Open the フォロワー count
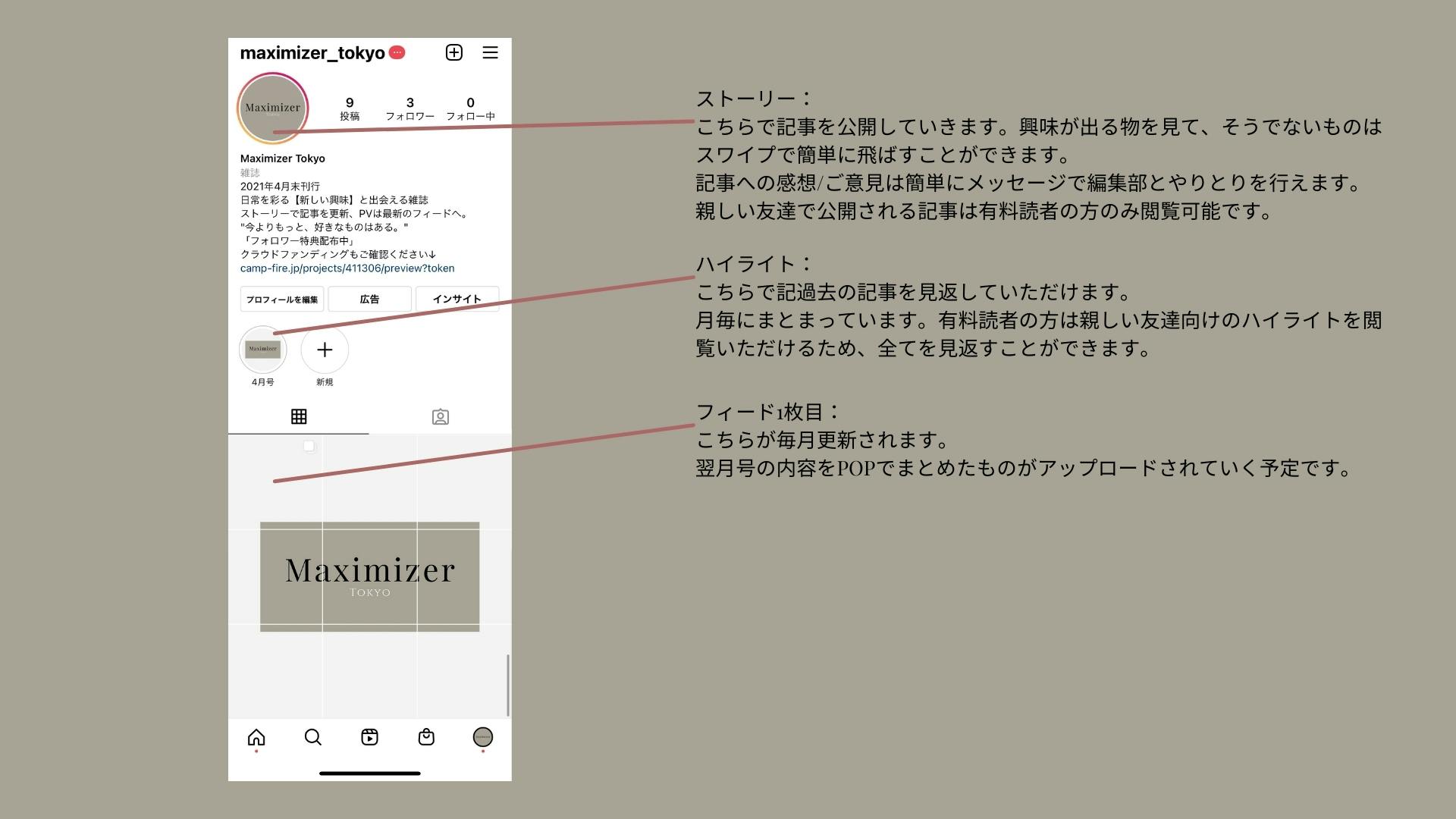Viewport: 1456px width, 819px height. coord(409,108)
